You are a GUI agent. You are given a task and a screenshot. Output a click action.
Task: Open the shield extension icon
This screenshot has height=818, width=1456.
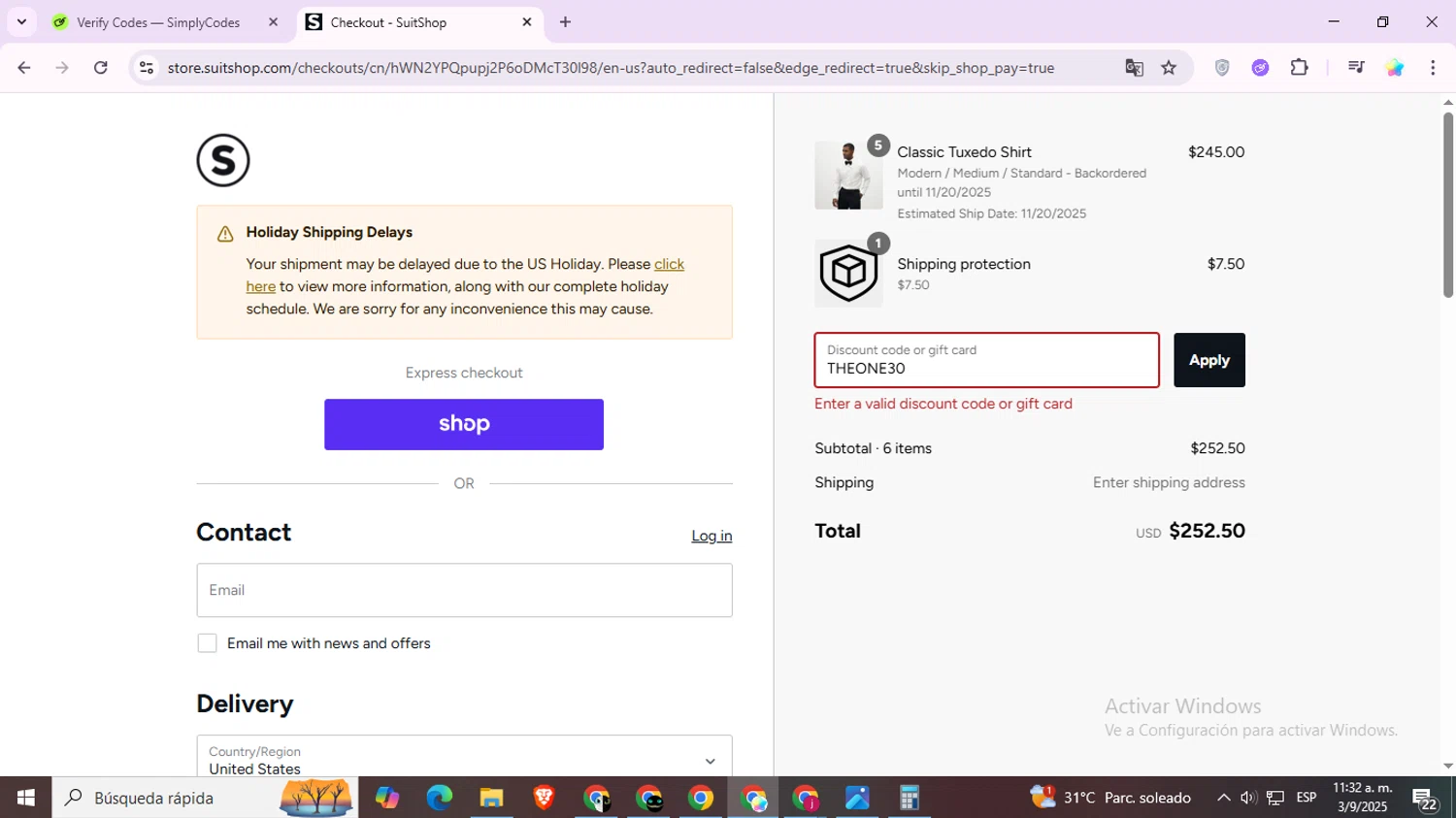pos(1222,68)
